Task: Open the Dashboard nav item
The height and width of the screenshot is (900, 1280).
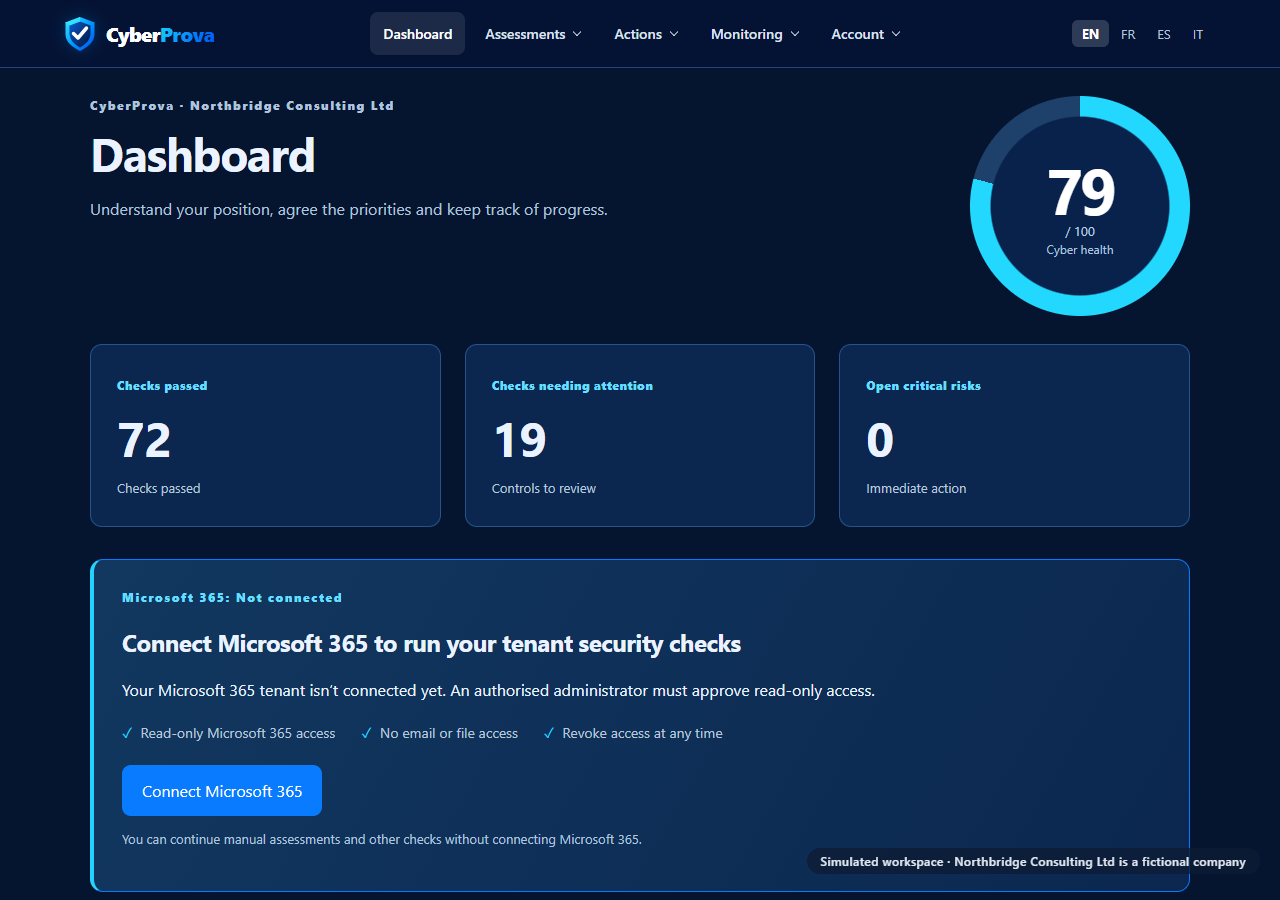Action: [x=417, y=34]
